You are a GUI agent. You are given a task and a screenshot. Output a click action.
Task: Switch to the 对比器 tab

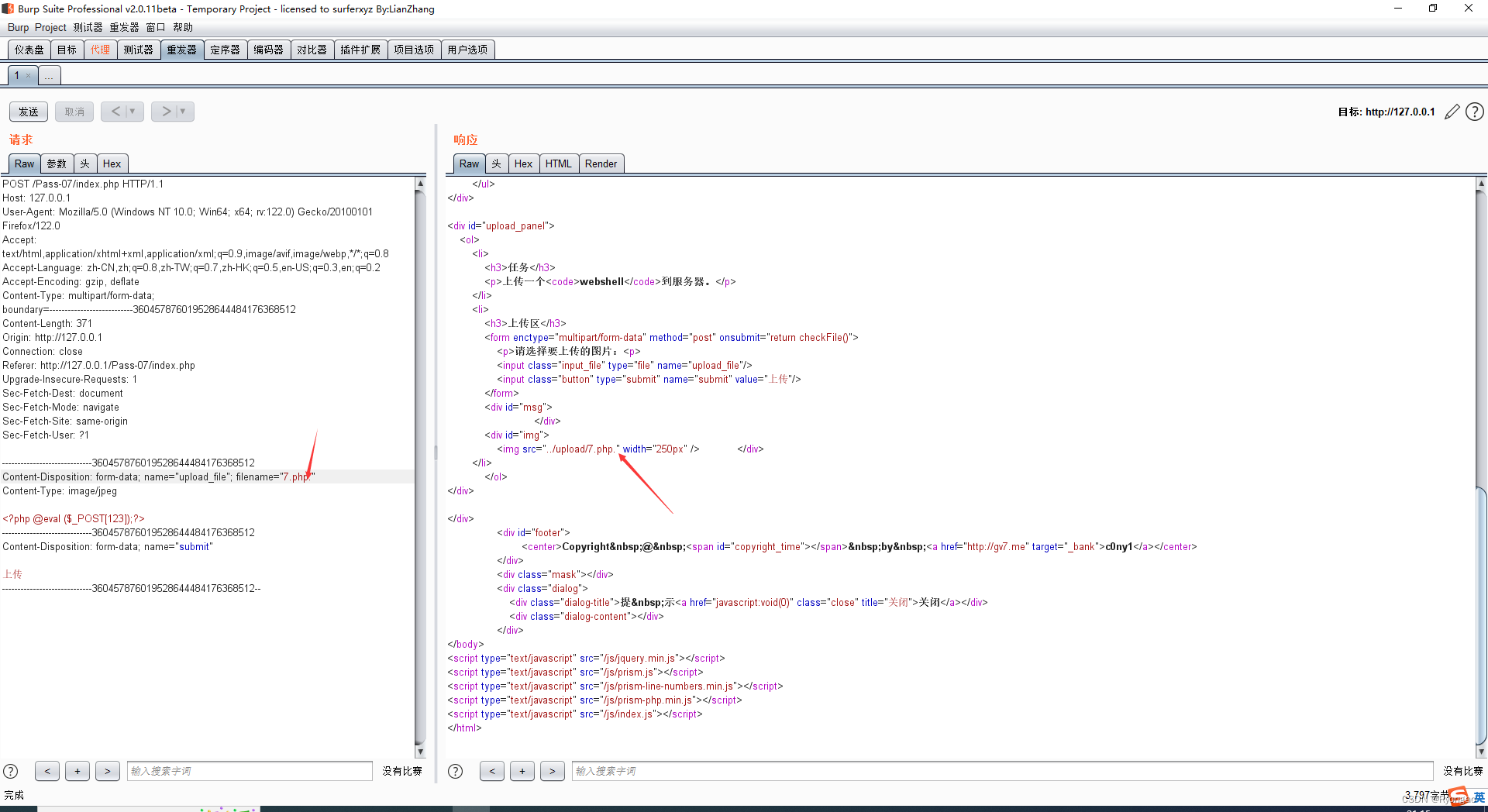click(x=312, y=50)
